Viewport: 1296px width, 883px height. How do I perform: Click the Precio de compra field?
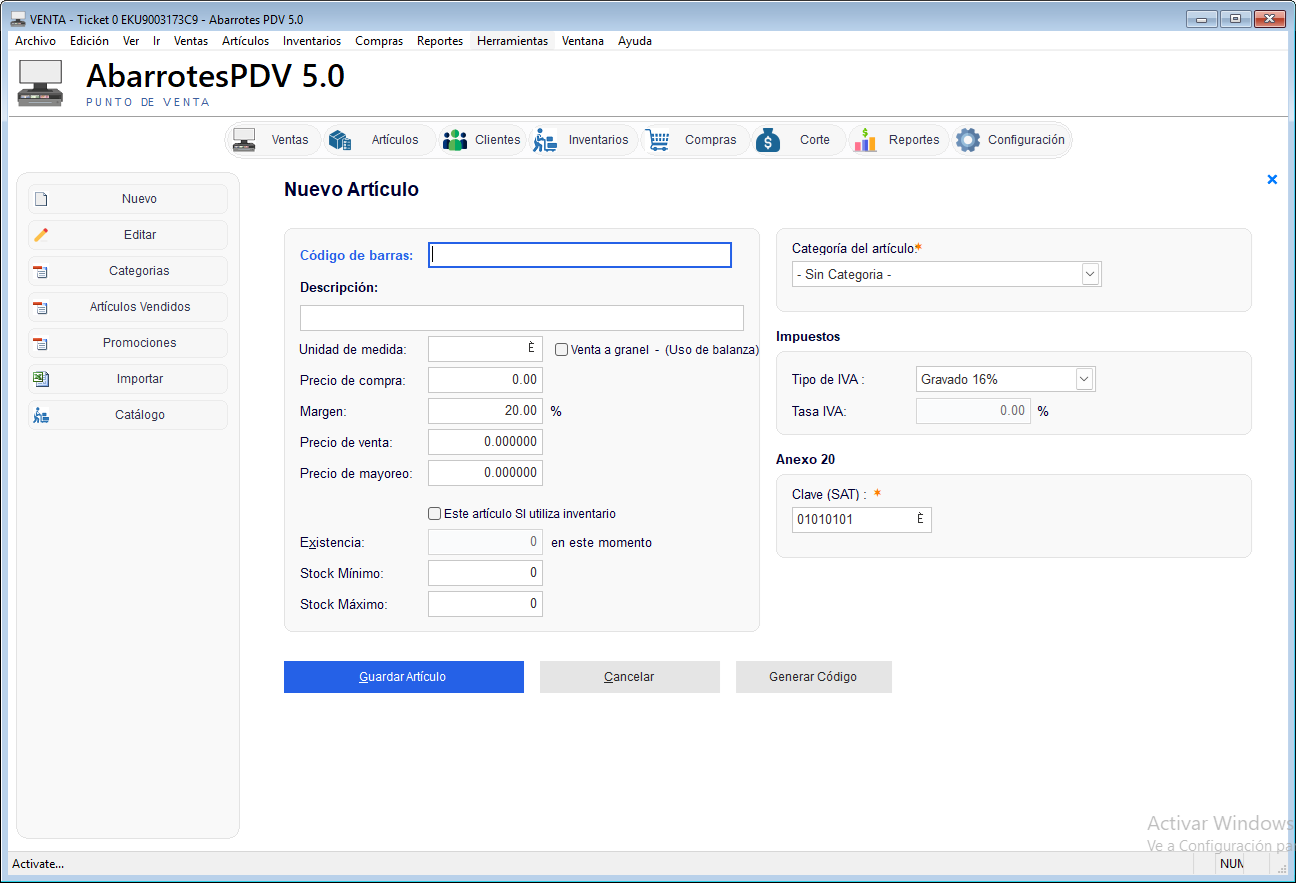pos(485,380)
